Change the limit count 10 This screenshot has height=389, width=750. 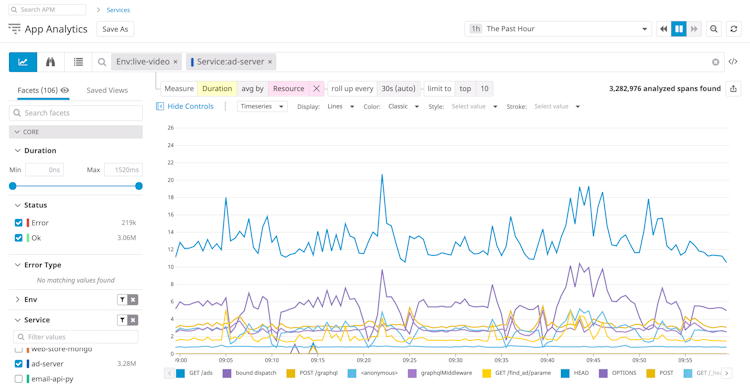(x=485, y=89)
